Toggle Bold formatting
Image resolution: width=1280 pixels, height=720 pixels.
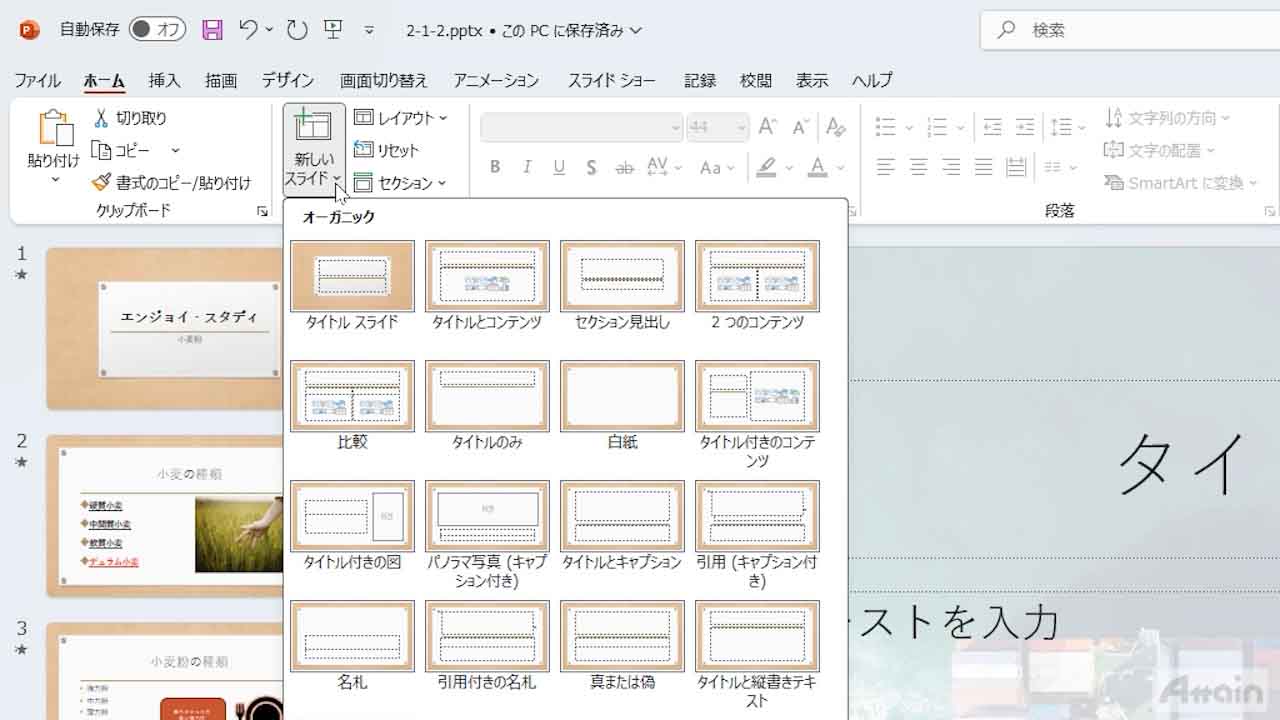tap(495, 167)
